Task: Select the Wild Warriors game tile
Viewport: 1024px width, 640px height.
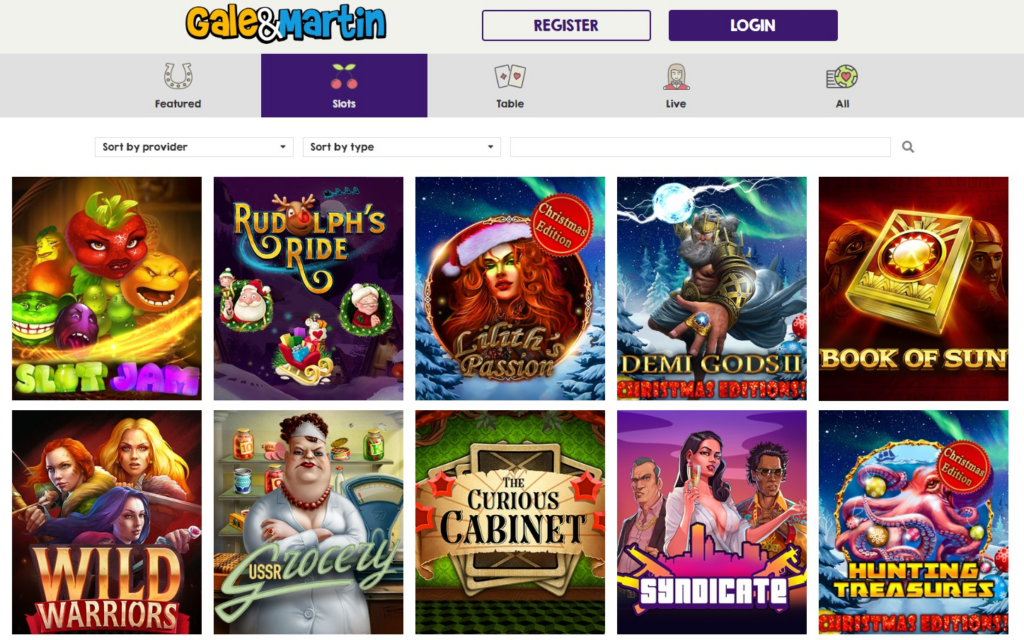Action: [x=107, y=522]
